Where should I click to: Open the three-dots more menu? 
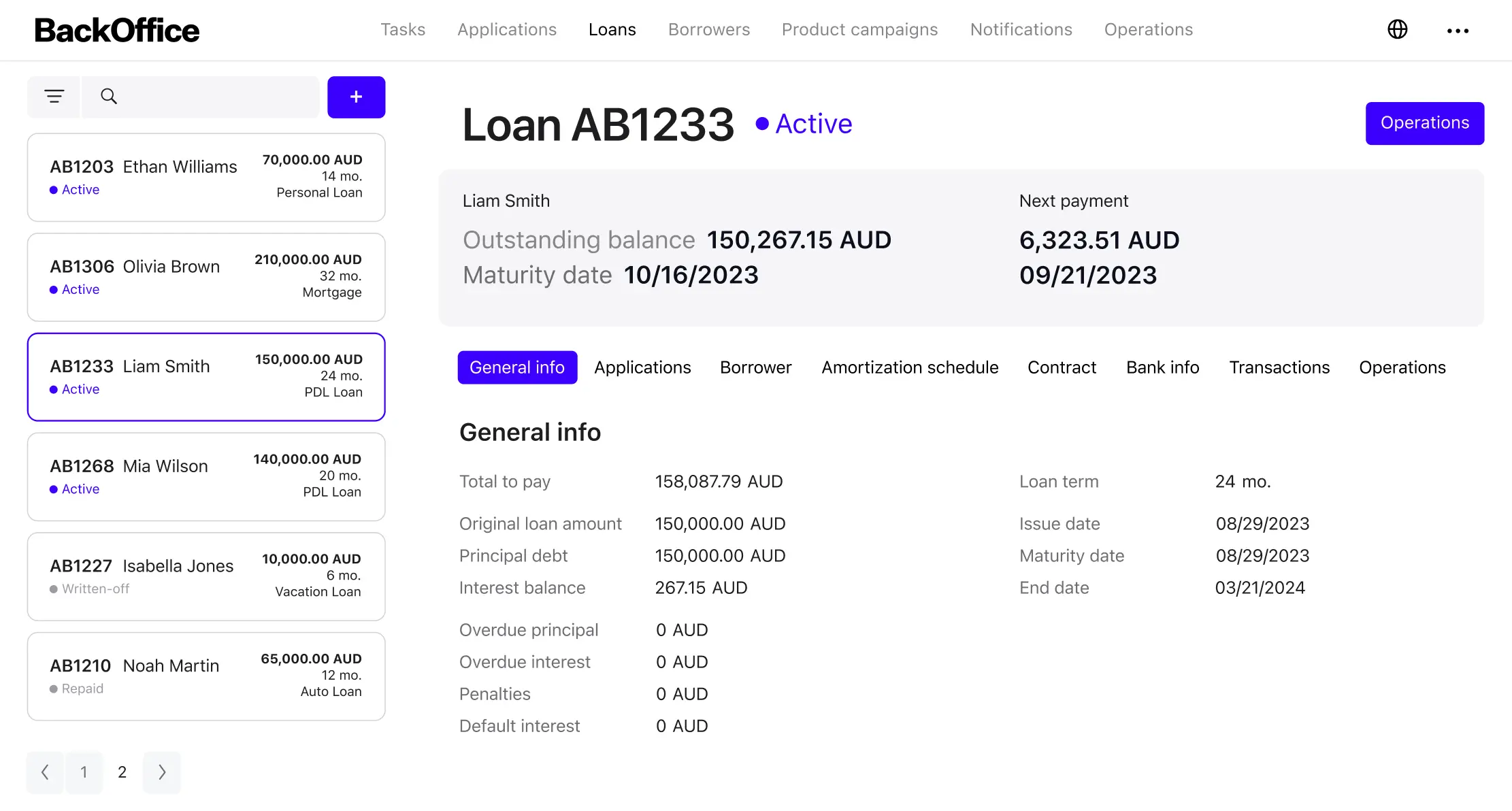(1458, 31)
